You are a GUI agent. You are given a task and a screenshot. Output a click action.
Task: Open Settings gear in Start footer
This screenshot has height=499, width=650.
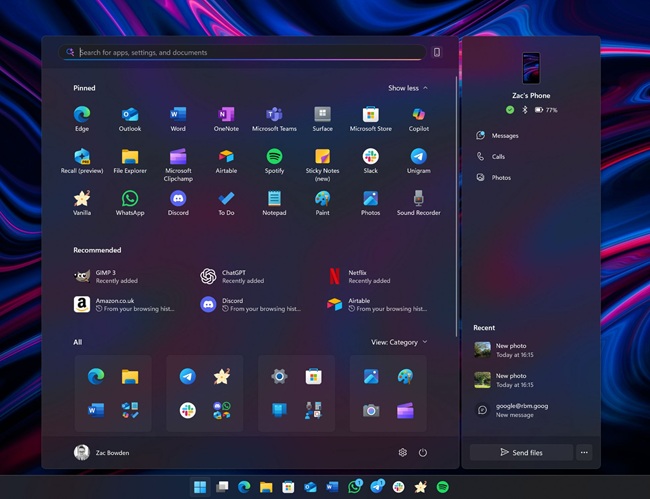coord(403,453)
